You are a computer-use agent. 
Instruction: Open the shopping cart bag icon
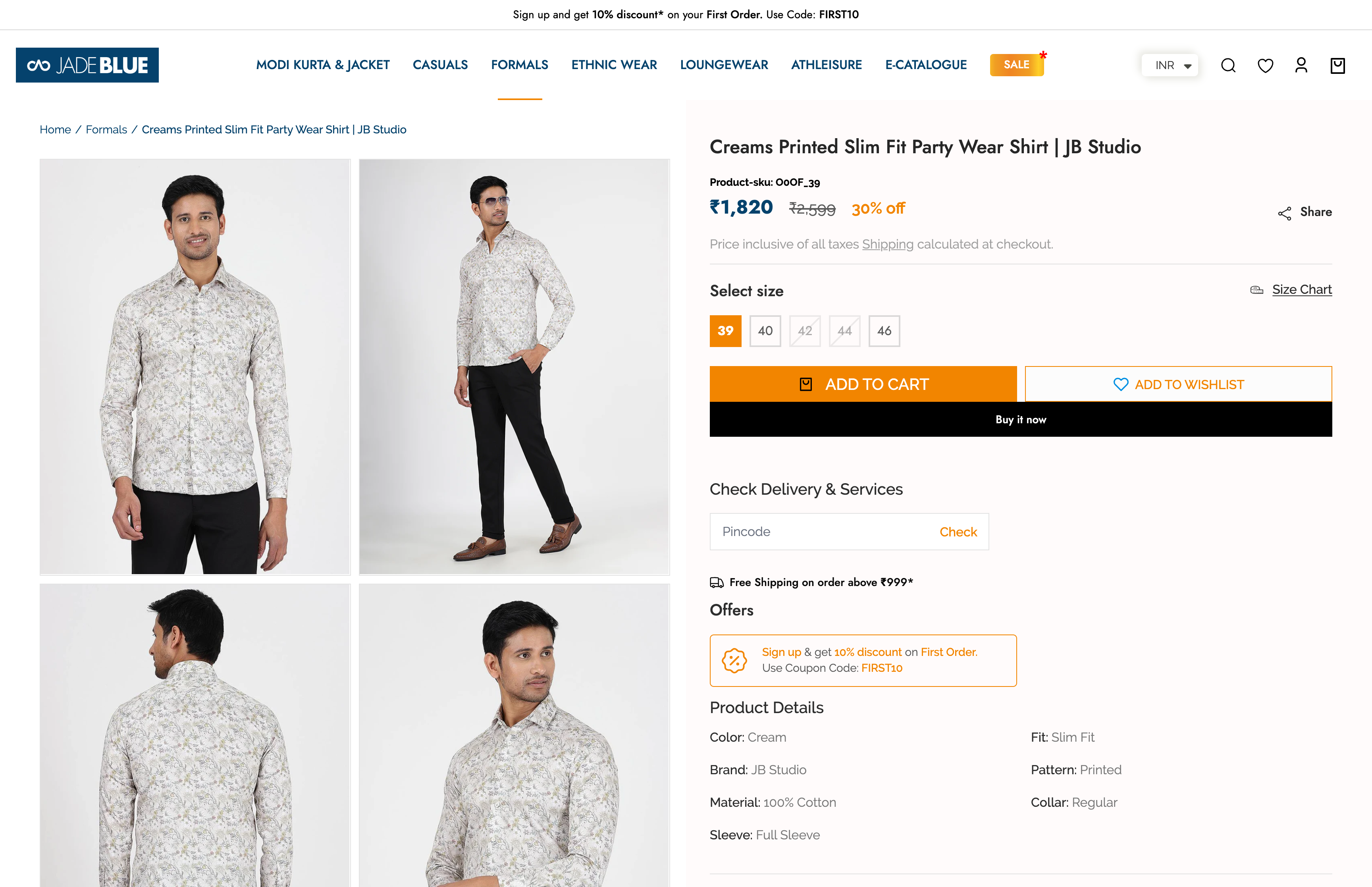(1337, 65)
